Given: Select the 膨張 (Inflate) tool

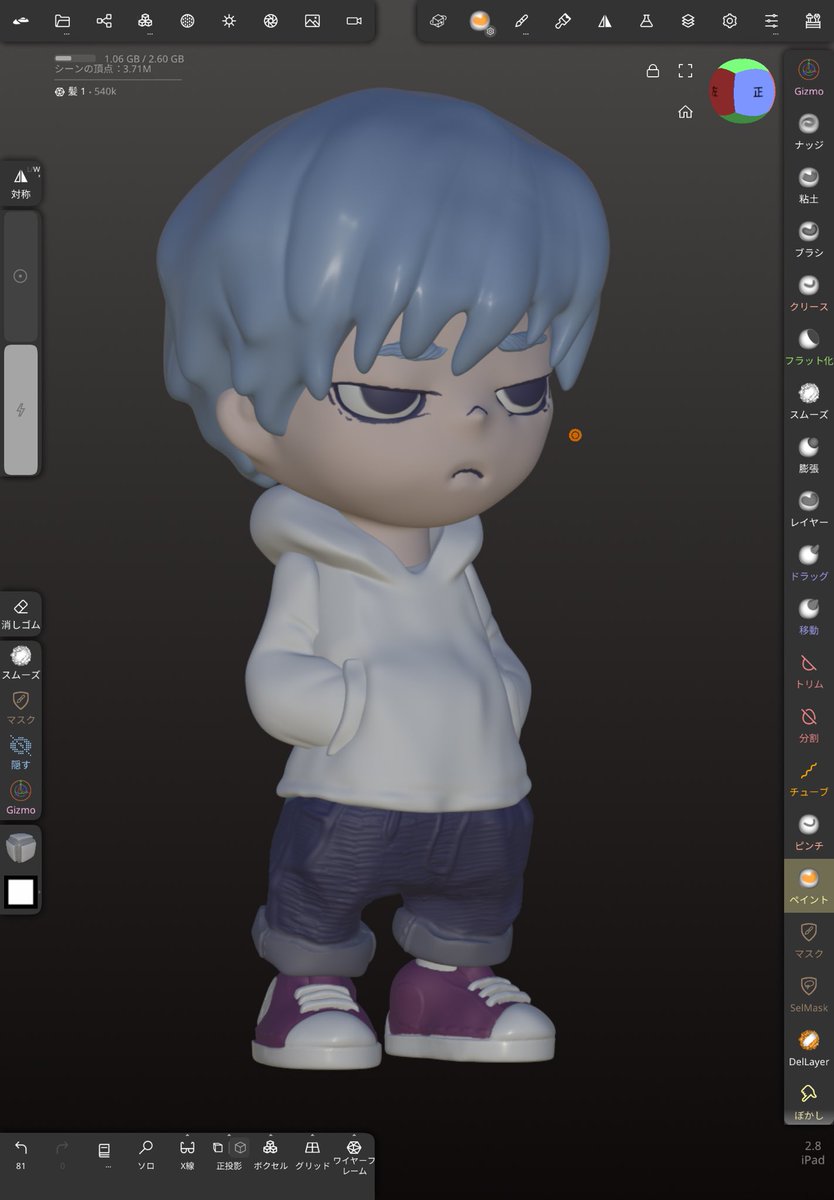Looking at the screenshot, I should click(809, 455).
